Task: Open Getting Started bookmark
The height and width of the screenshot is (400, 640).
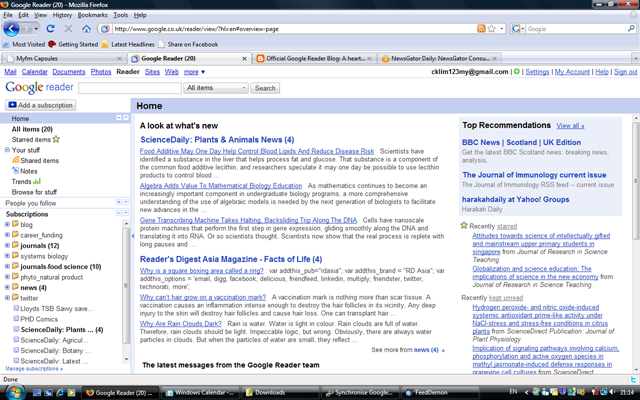Action: pyautogui.click(x=73, y=44)
